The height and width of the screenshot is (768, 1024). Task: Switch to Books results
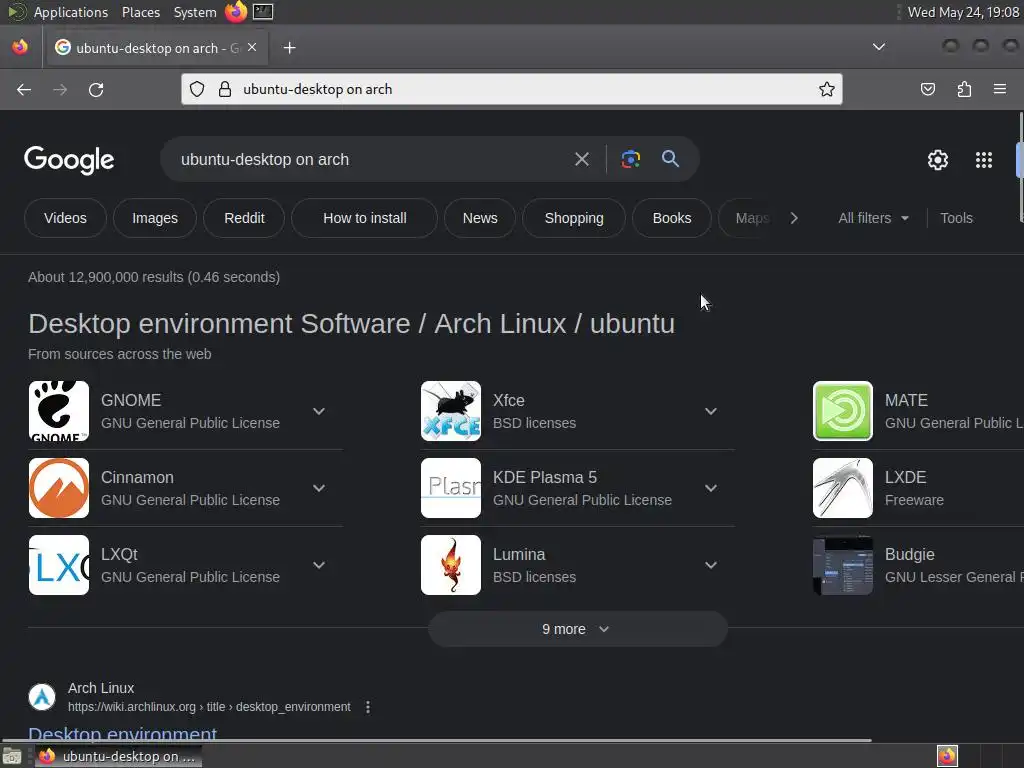[672, 218]
